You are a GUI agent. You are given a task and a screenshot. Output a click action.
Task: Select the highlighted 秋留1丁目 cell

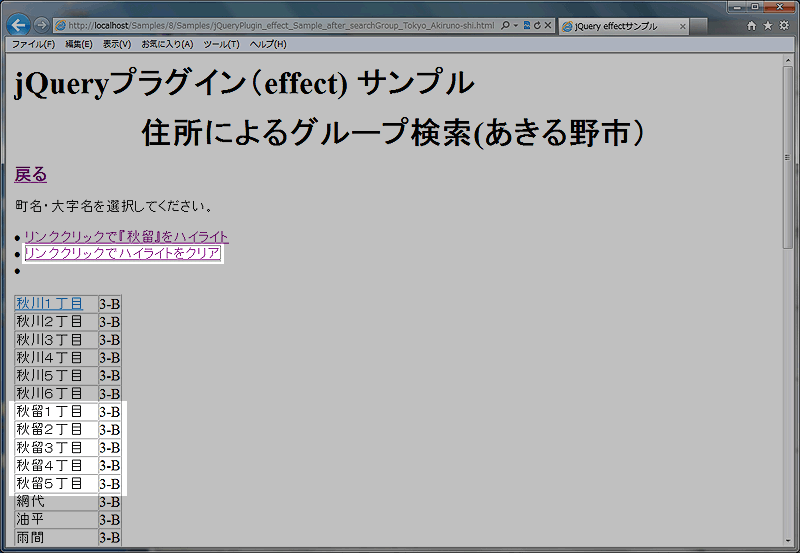56,412
